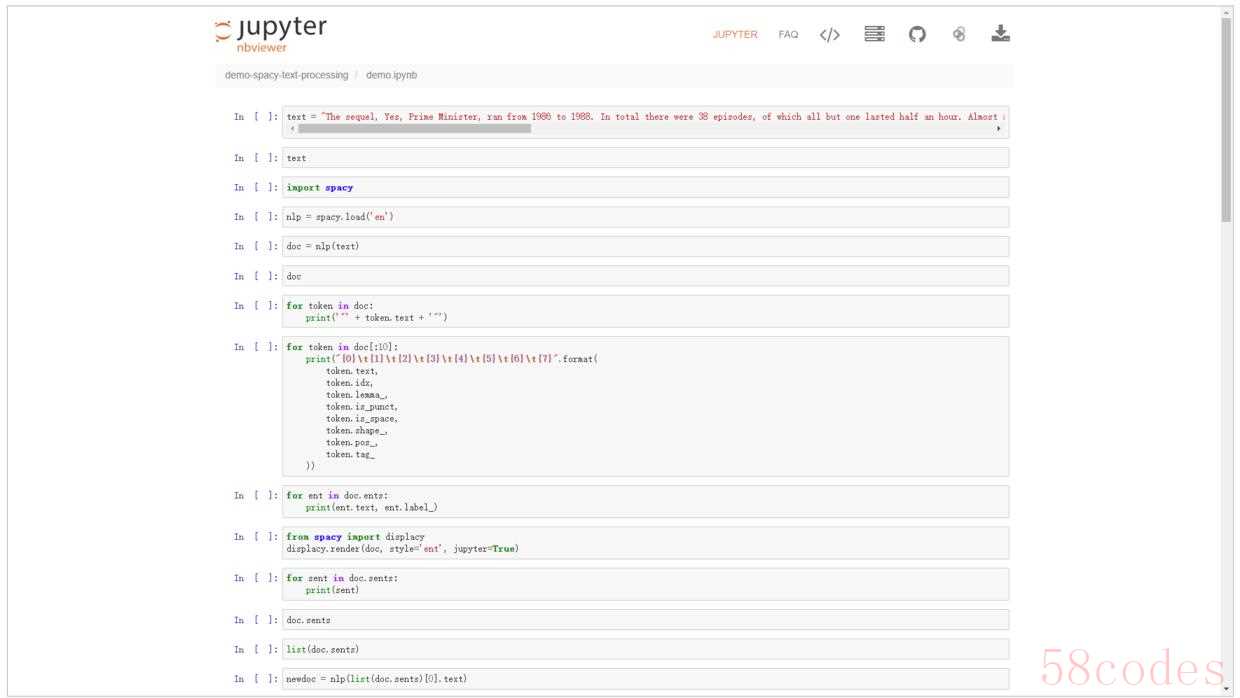1240x698 pixels.
Task: Click the token.is_punct line
Action: click(362, 407)
